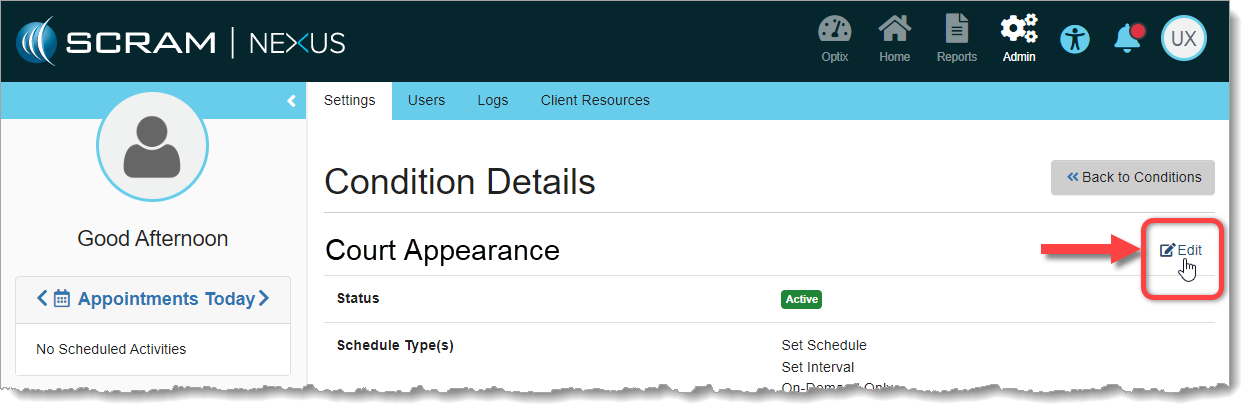Click the profile picture placeholder
Image resolution: width=1250 pixels, height=413 pixels.
point(152,146)
